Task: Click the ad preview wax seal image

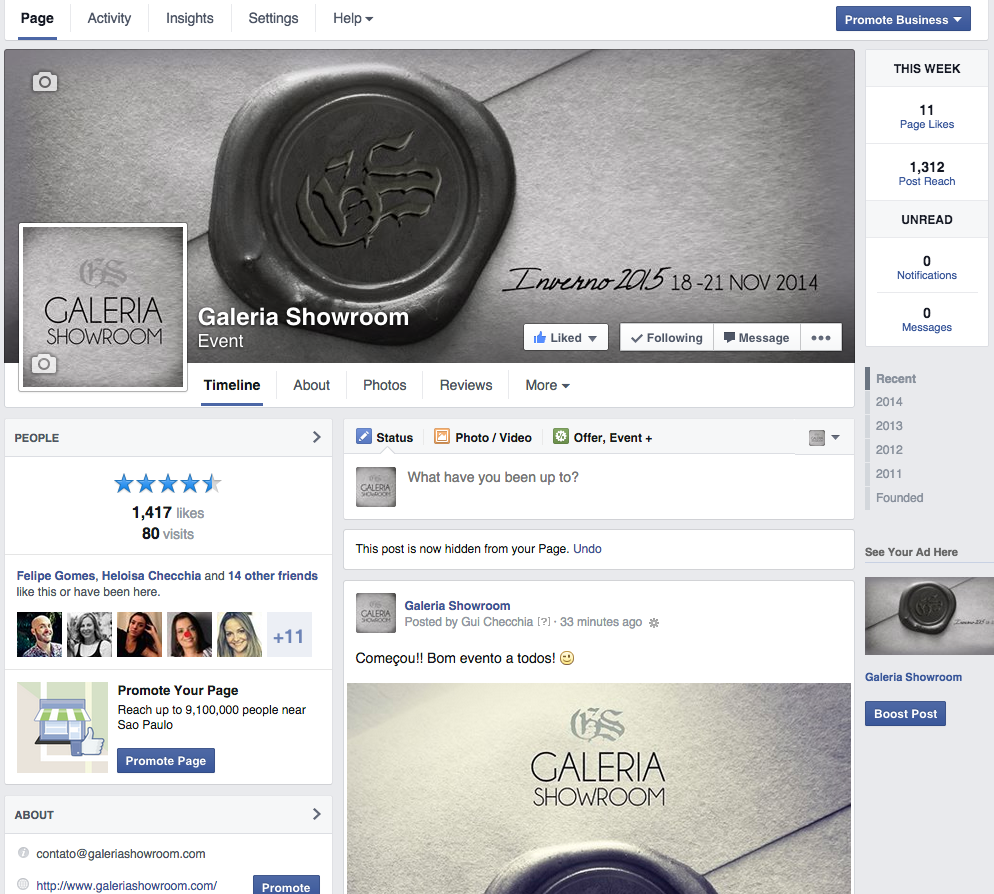Action: click(x=929, y=616)
